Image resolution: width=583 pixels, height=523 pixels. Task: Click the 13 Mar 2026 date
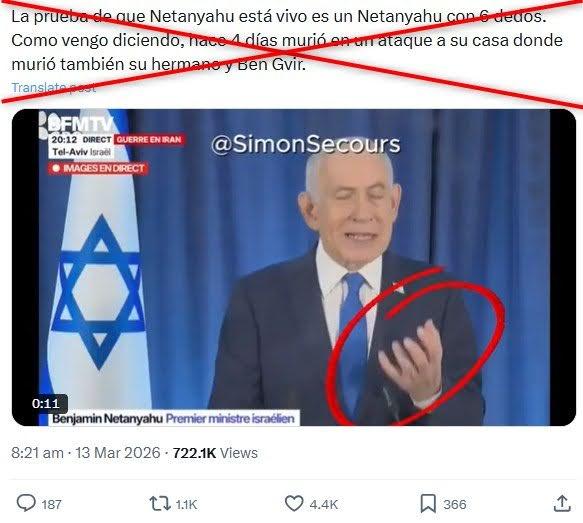pos(118,453)
